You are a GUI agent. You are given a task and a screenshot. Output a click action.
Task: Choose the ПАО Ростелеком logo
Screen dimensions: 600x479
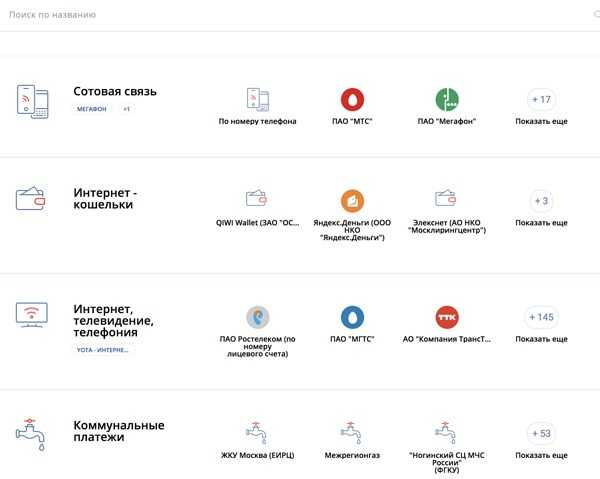(258, 317)
